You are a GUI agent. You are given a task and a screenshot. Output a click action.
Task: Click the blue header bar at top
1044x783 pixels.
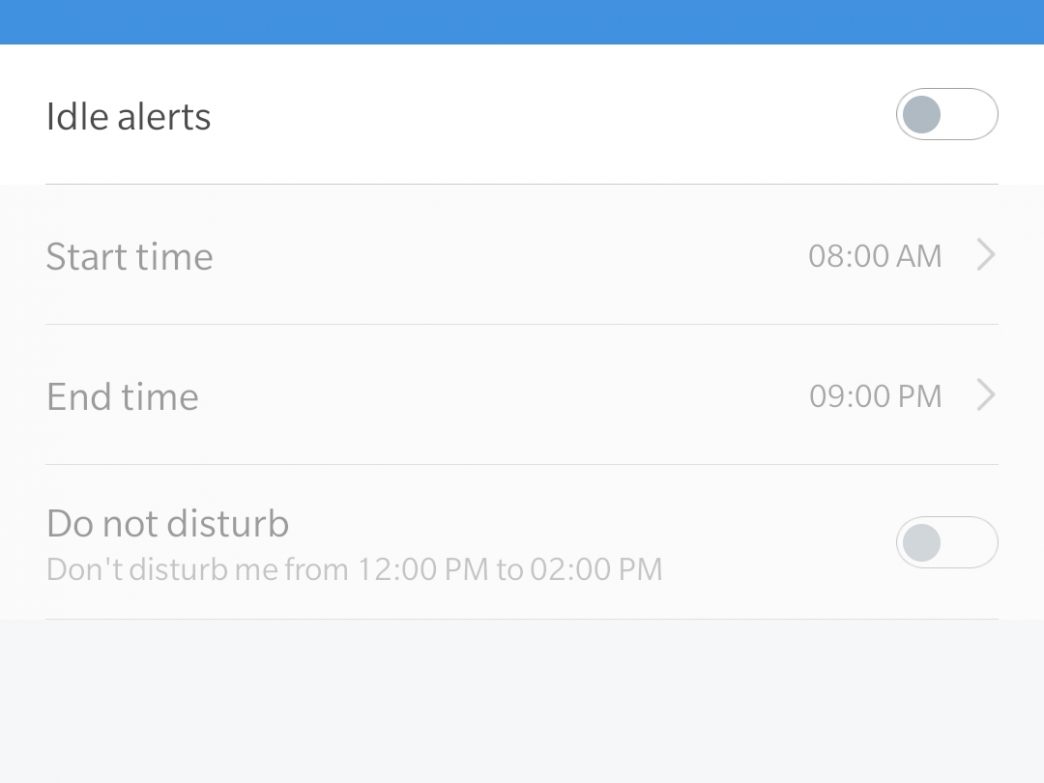click(x=522, y=21)
